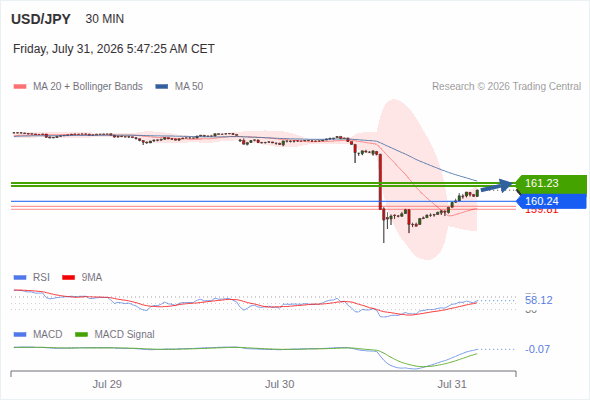Click the 9MA red legend swatch
The width and height of the screenshot is (590, 400).
pos(68,278)
